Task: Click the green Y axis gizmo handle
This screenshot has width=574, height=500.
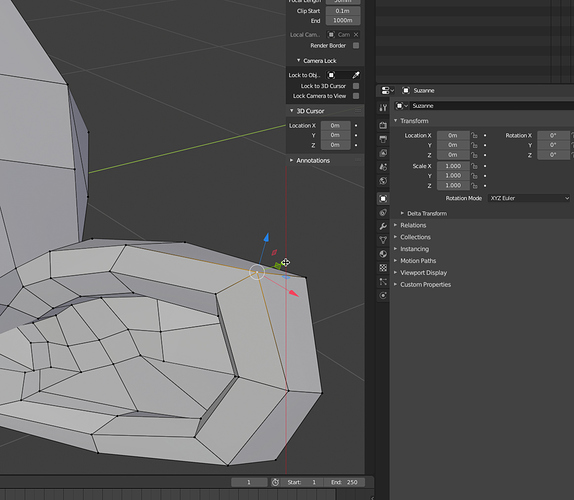Action: pos(277,266)
